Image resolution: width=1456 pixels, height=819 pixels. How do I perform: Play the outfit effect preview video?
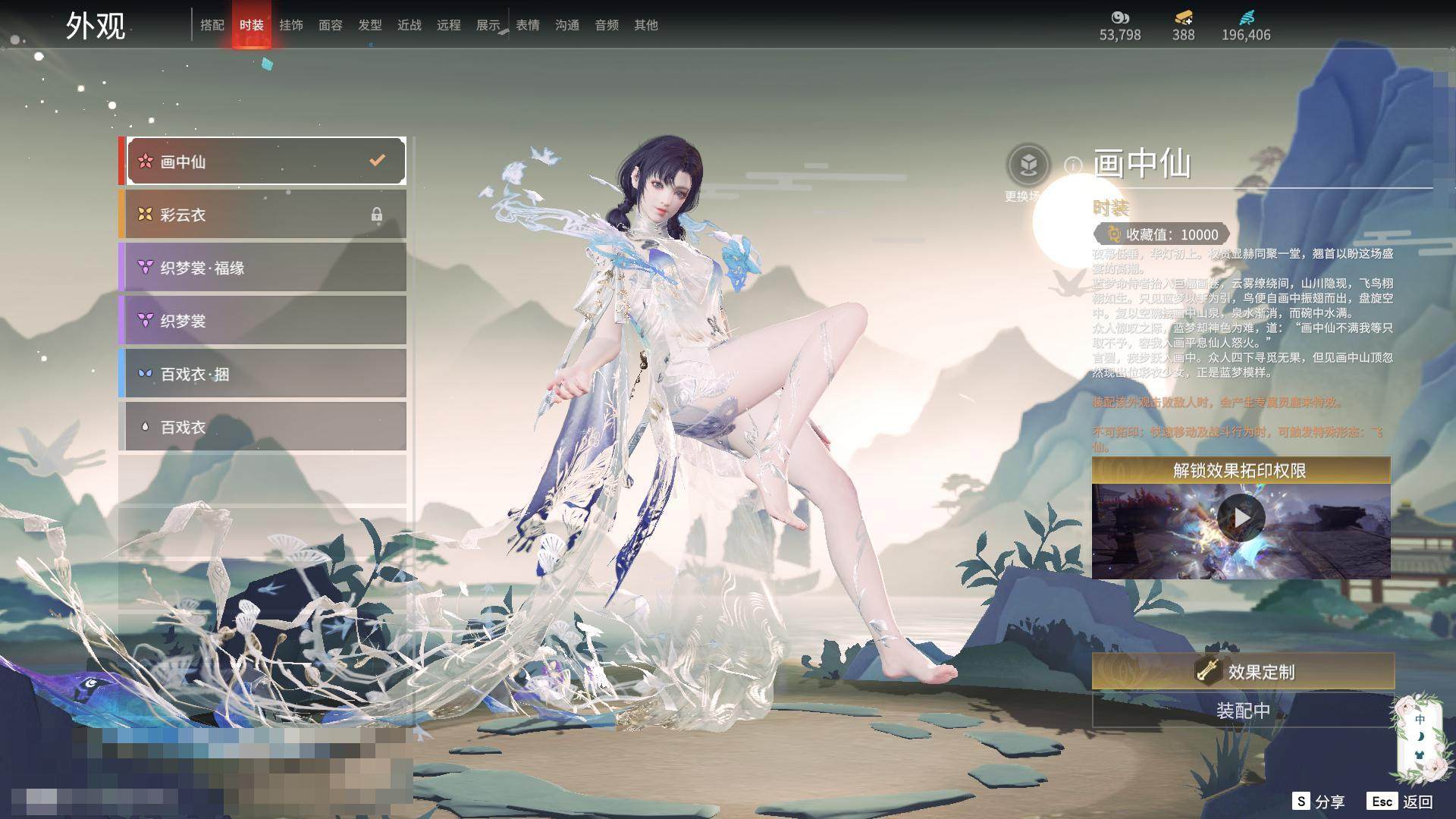tap(1241, 518)
